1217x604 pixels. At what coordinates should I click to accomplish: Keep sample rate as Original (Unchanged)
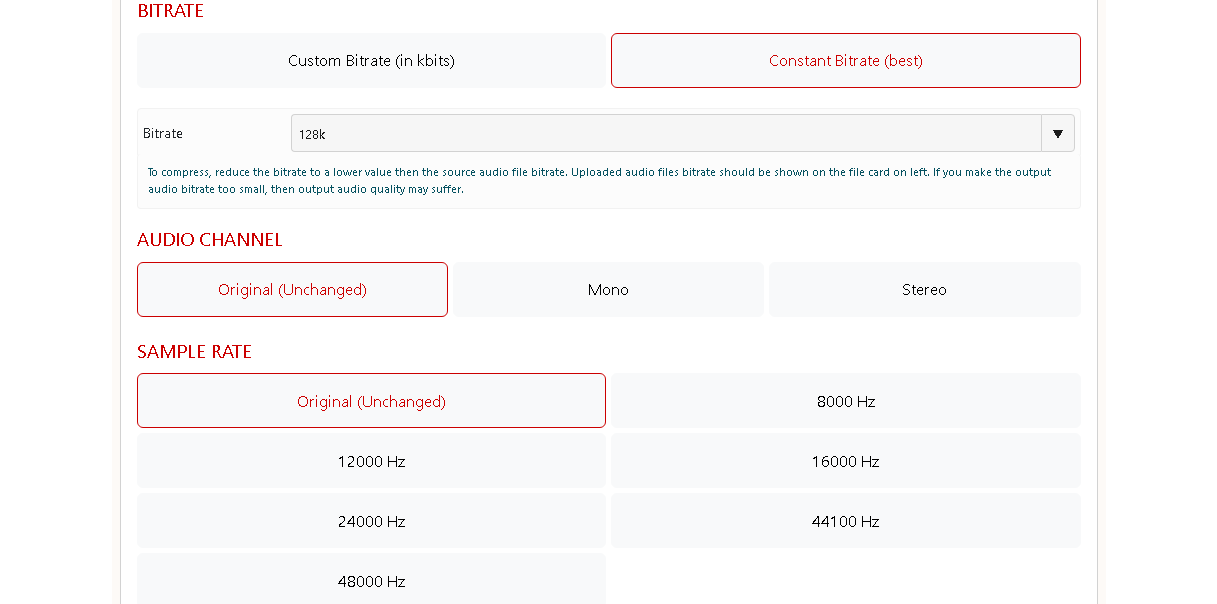coord(371,402)
